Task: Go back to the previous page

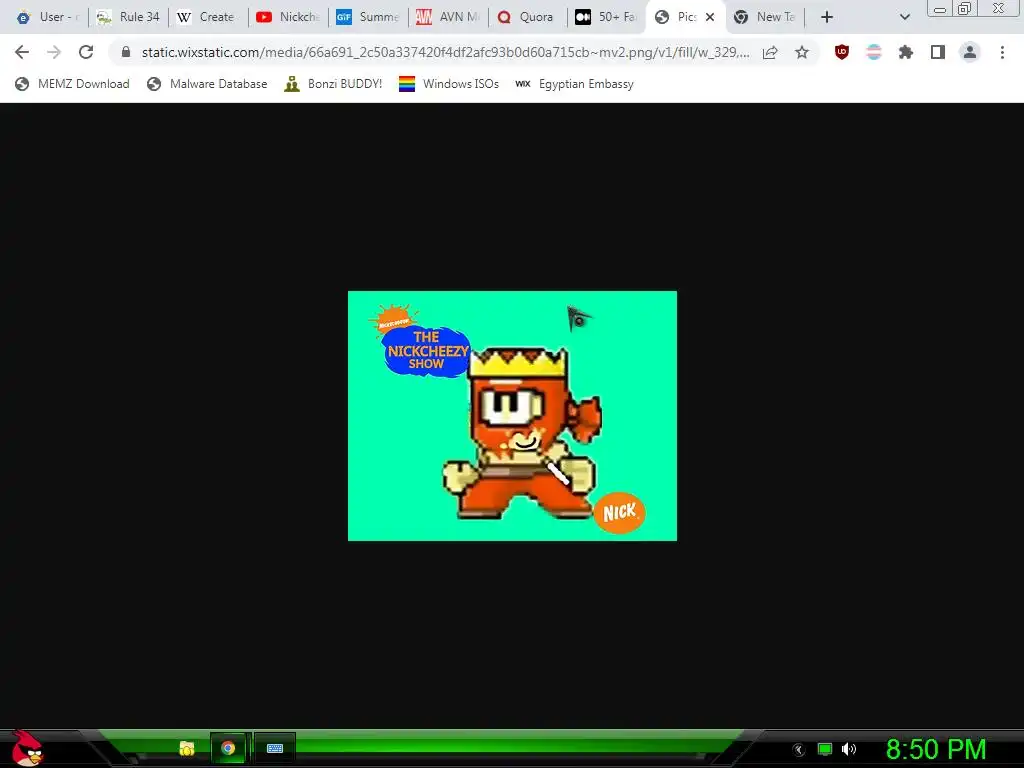Action: (22, 52)
